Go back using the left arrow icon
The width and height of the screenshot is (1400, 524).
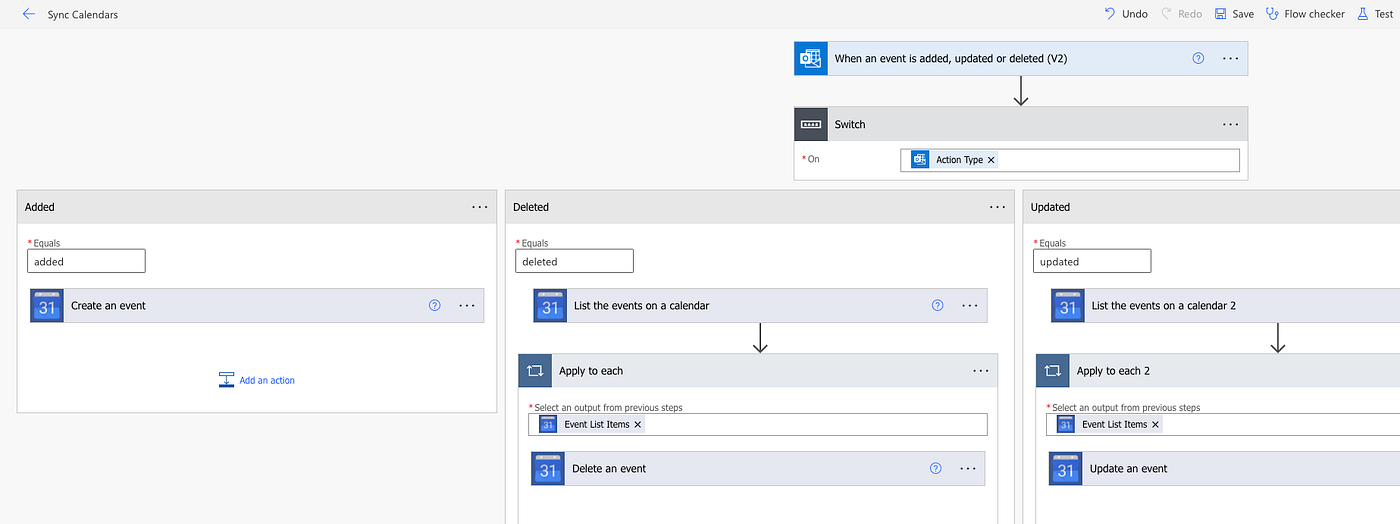pos(29,14)
